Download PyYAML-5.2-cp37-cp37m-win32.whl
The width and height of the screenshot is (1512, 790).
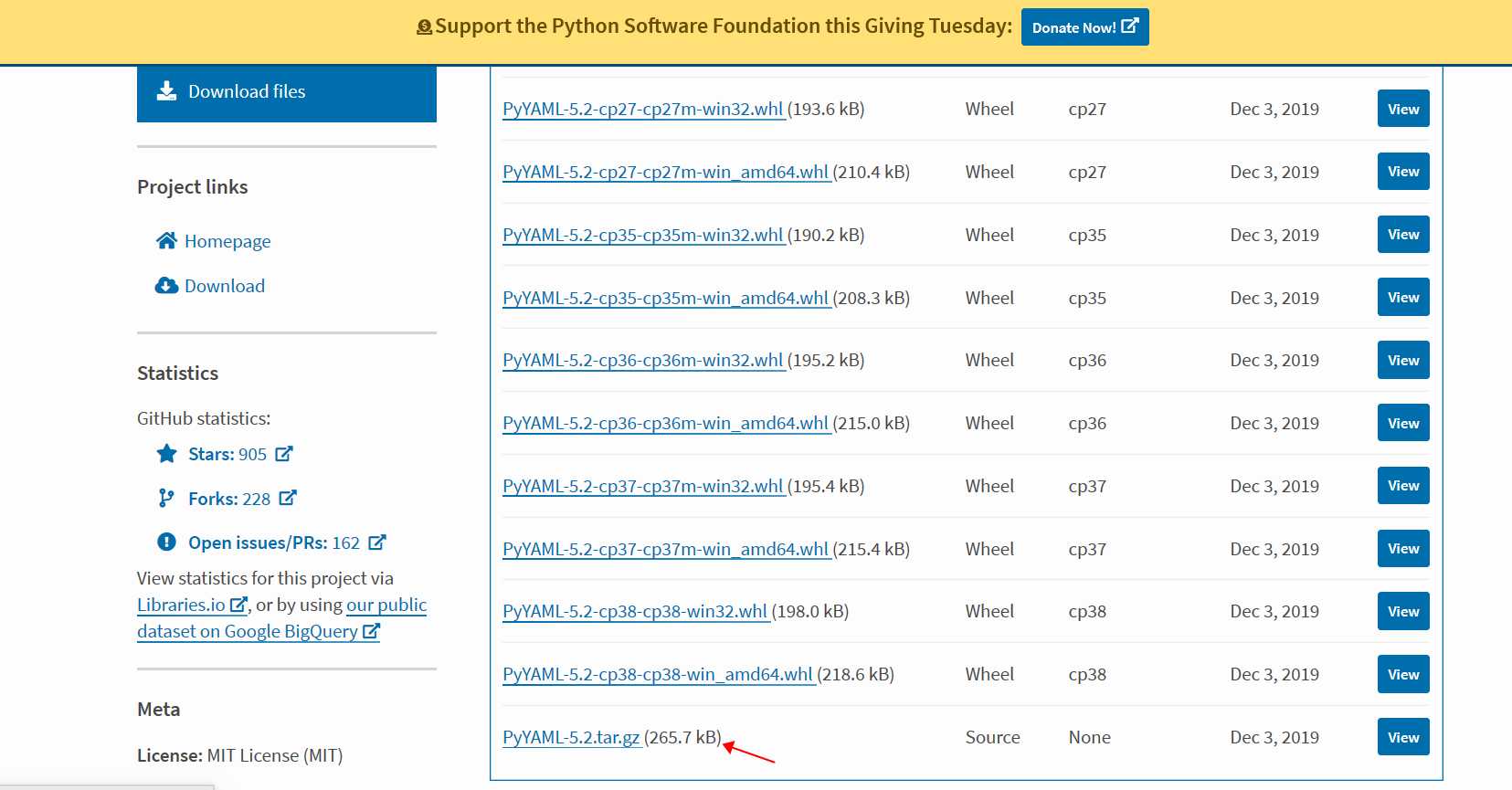point(643,486)
